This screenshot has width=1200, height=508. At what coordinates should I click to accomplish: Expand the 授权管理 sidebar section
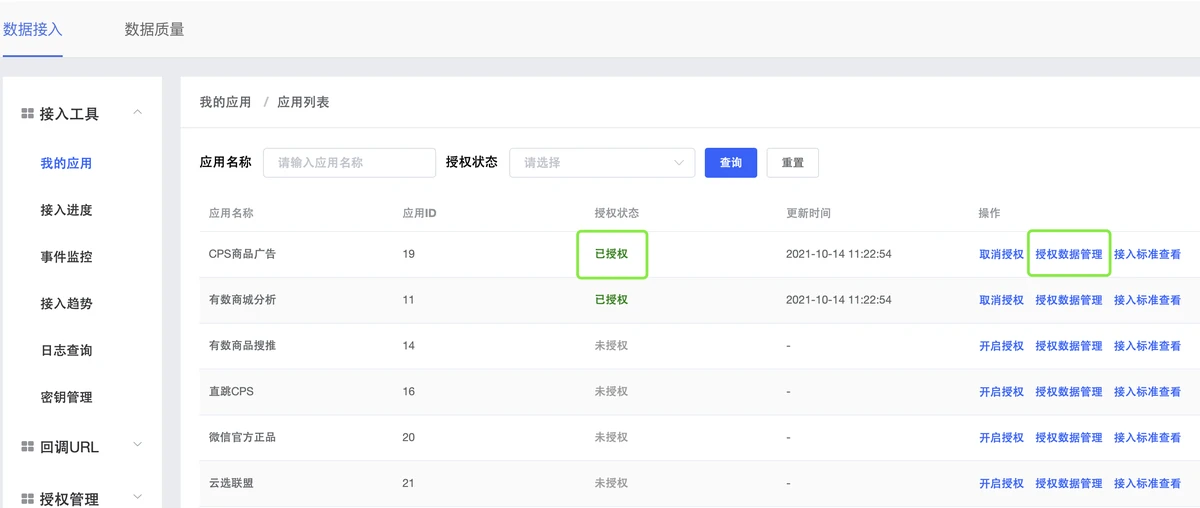[x=138, y=497]
